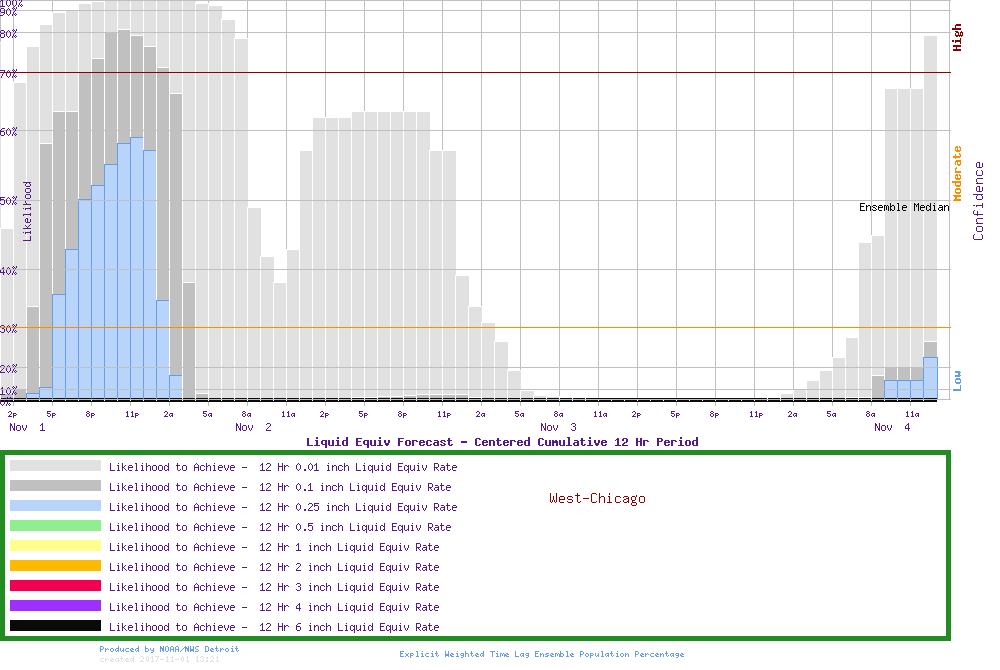This screenshot has width=1000, height=670.
Task: Click the light gray 0.01 inch legend swatch
Action: click(x=55, y=466)
